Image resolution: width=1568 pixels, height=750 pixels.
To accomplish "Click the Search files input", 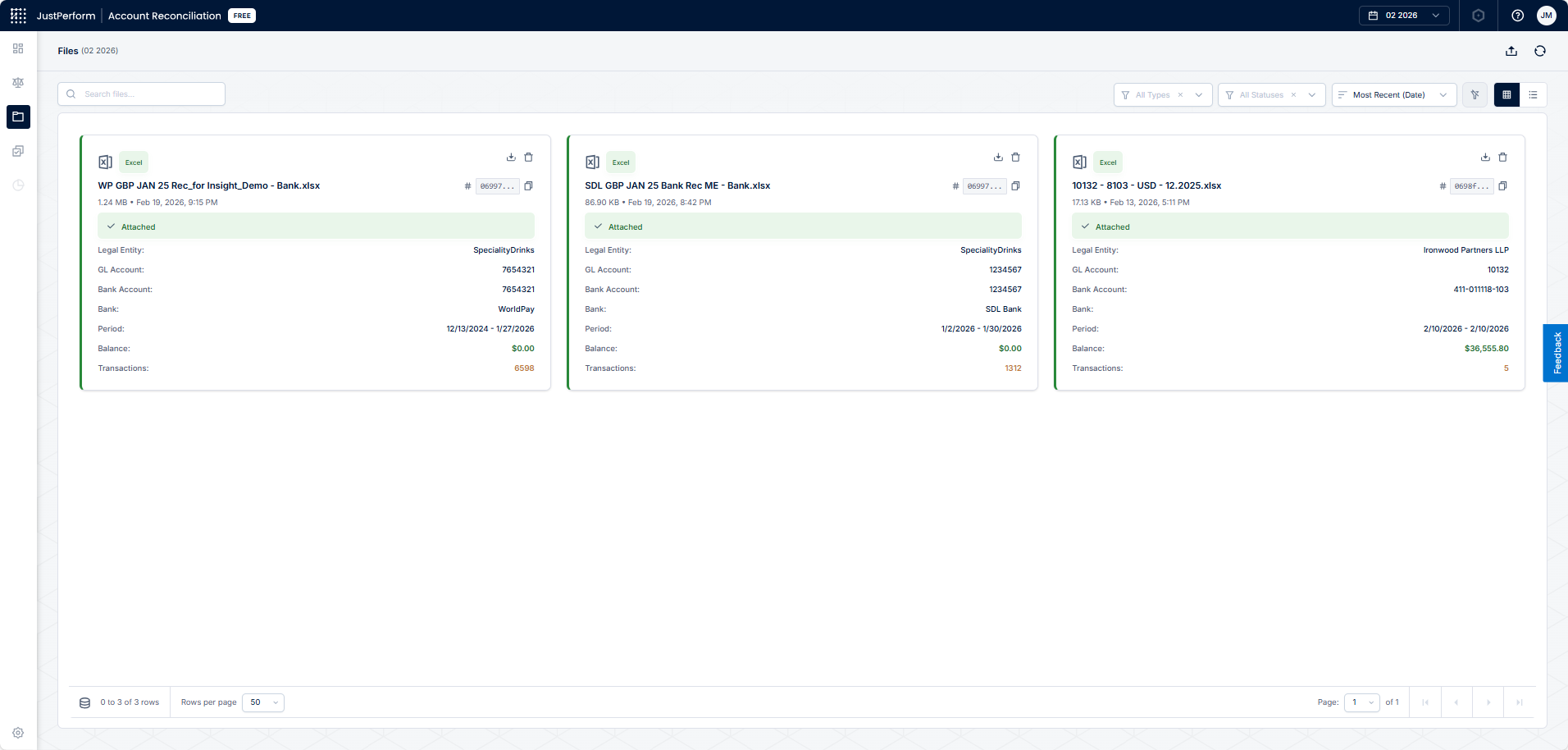I will pos(141,94).
